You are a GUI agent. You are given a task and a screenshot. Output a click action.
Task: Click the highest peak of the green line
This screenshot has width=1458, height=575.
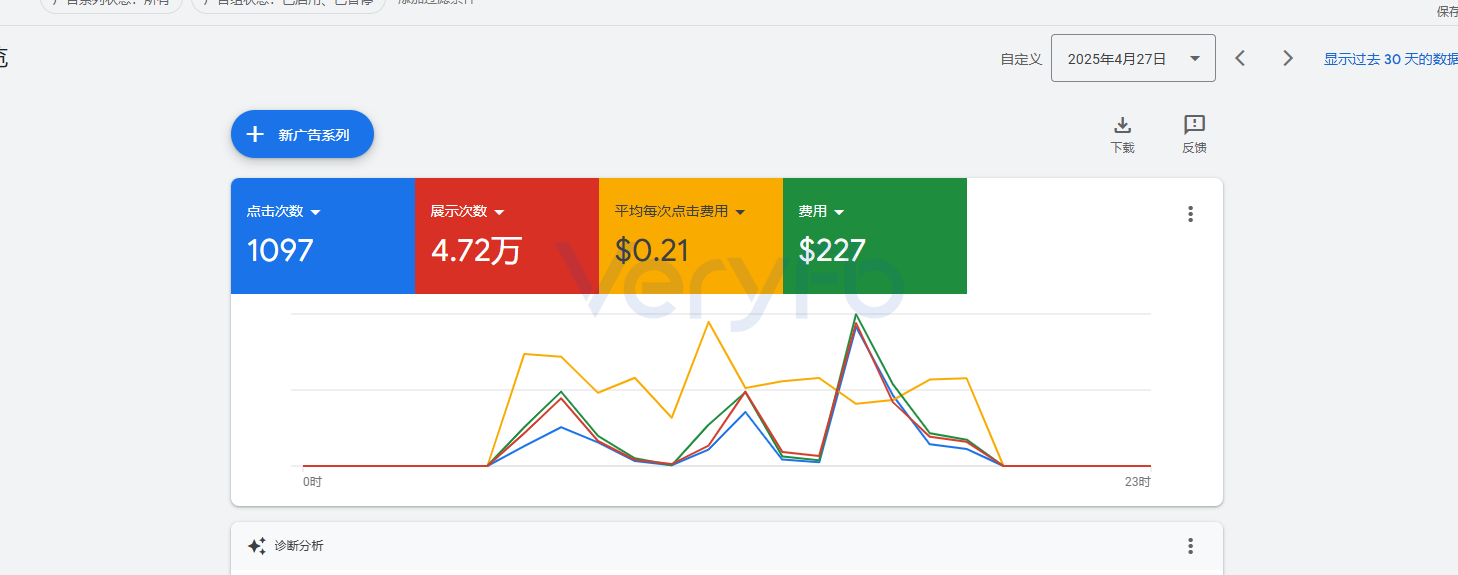point(856,315)
